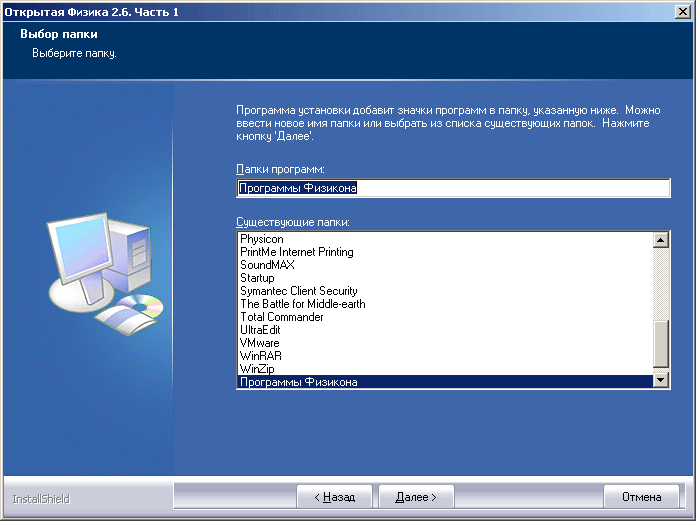Click the Папки программ text field
696x521 pixels.
[x=453, y=188]
